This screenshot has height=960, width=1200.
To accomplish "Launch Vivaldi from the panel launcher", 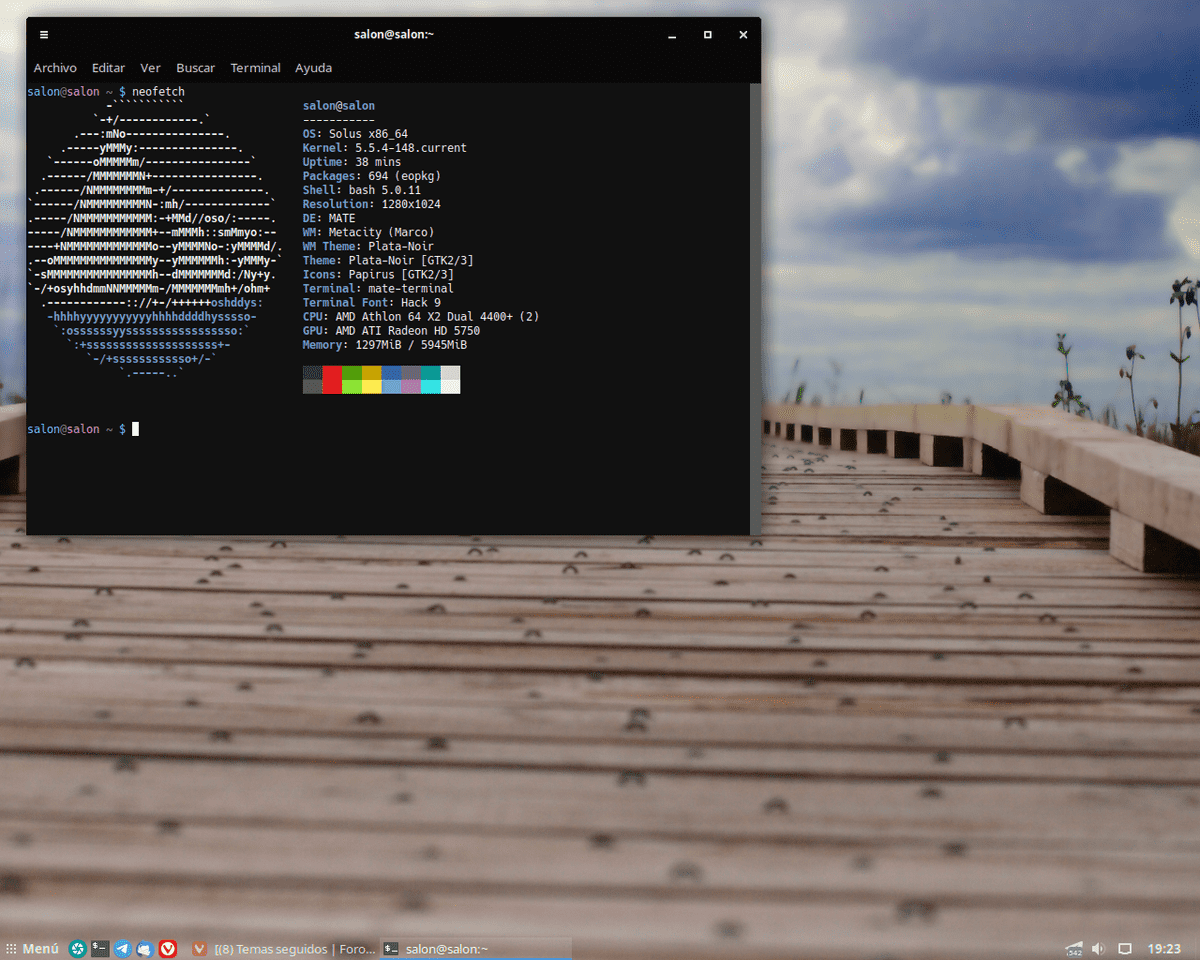I will [x=169, y=948].
